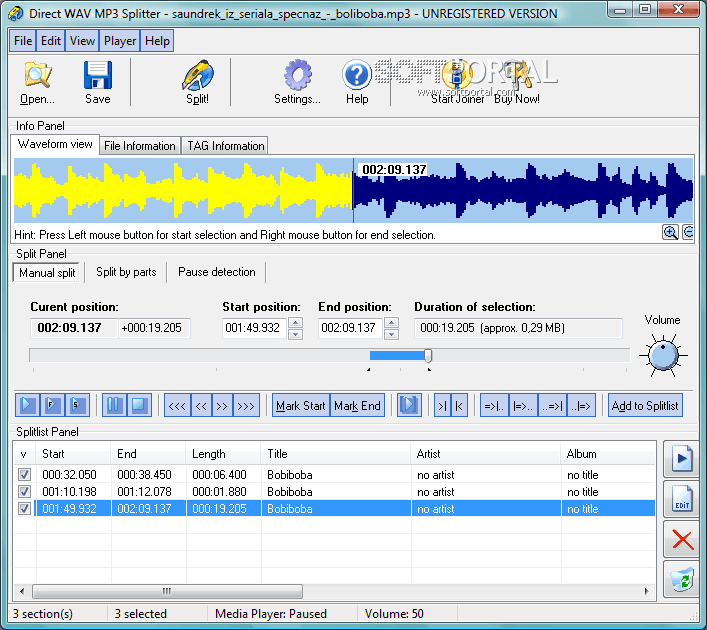Decrease End position with the down arrow

tap(391, 334)
